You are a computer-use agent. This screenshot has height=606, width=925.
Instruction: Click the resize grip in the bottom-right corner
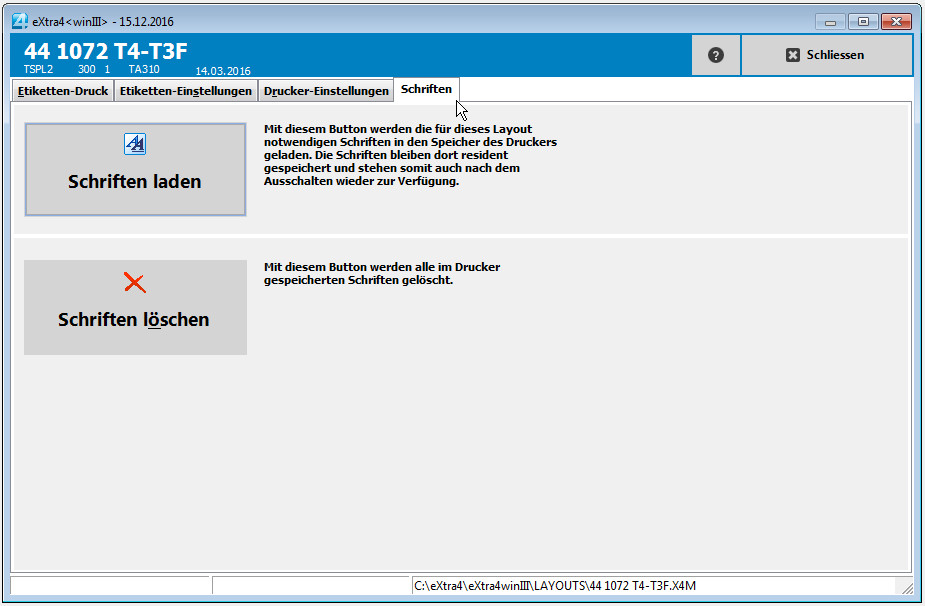[x=906, y=588]
